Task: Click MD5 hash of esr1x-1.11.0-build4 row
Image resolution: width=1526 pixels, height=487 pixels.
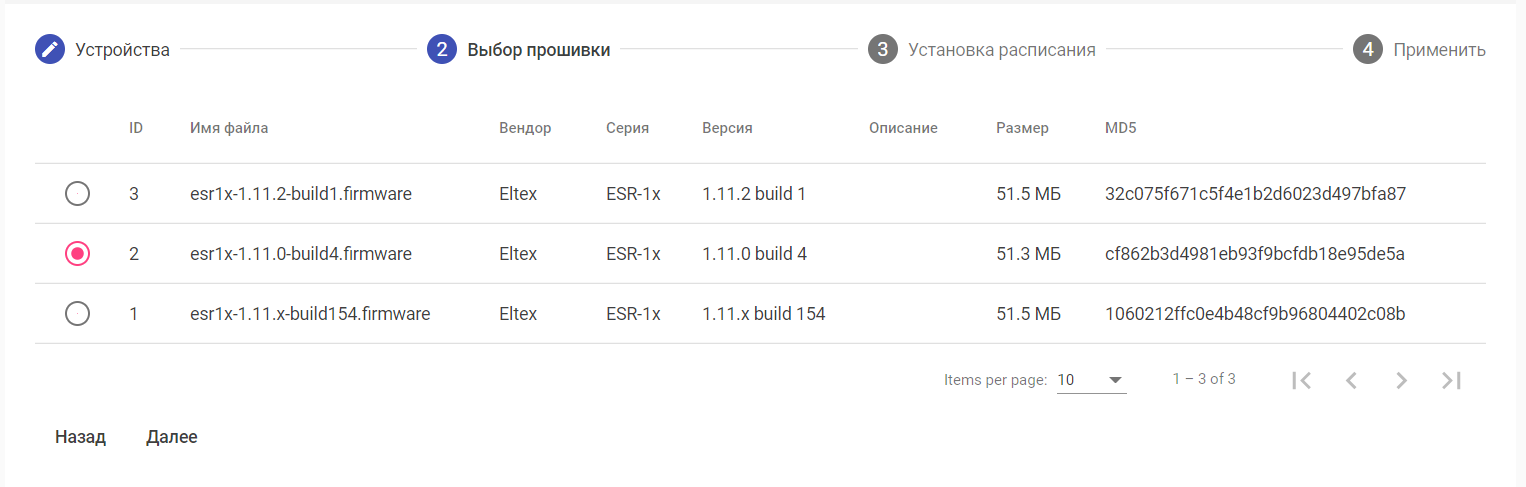Action: [1255, 254]
